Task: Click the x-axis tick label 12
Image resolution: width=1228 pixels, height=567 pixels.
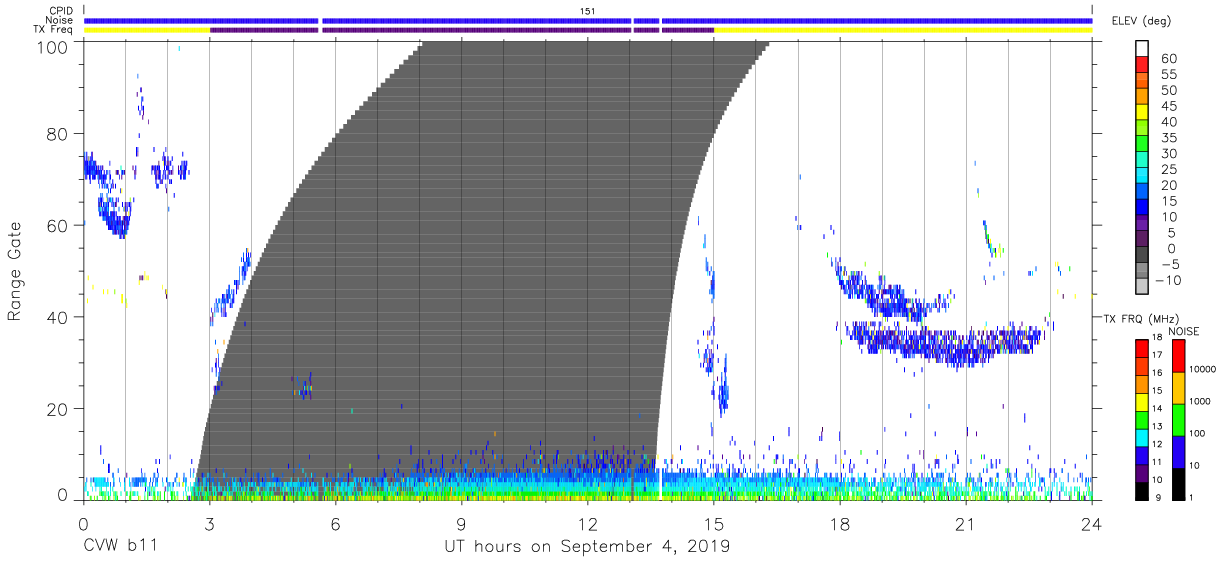Action: [588, 524]
